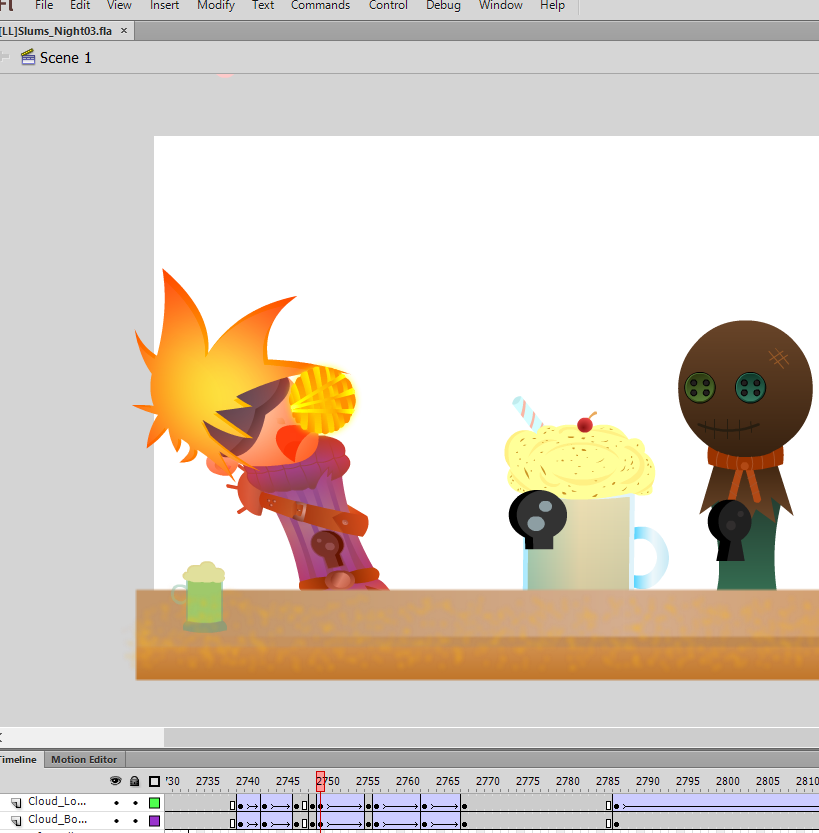Toggle lock dot of Cloud_Bo layer

click(135, 820)
